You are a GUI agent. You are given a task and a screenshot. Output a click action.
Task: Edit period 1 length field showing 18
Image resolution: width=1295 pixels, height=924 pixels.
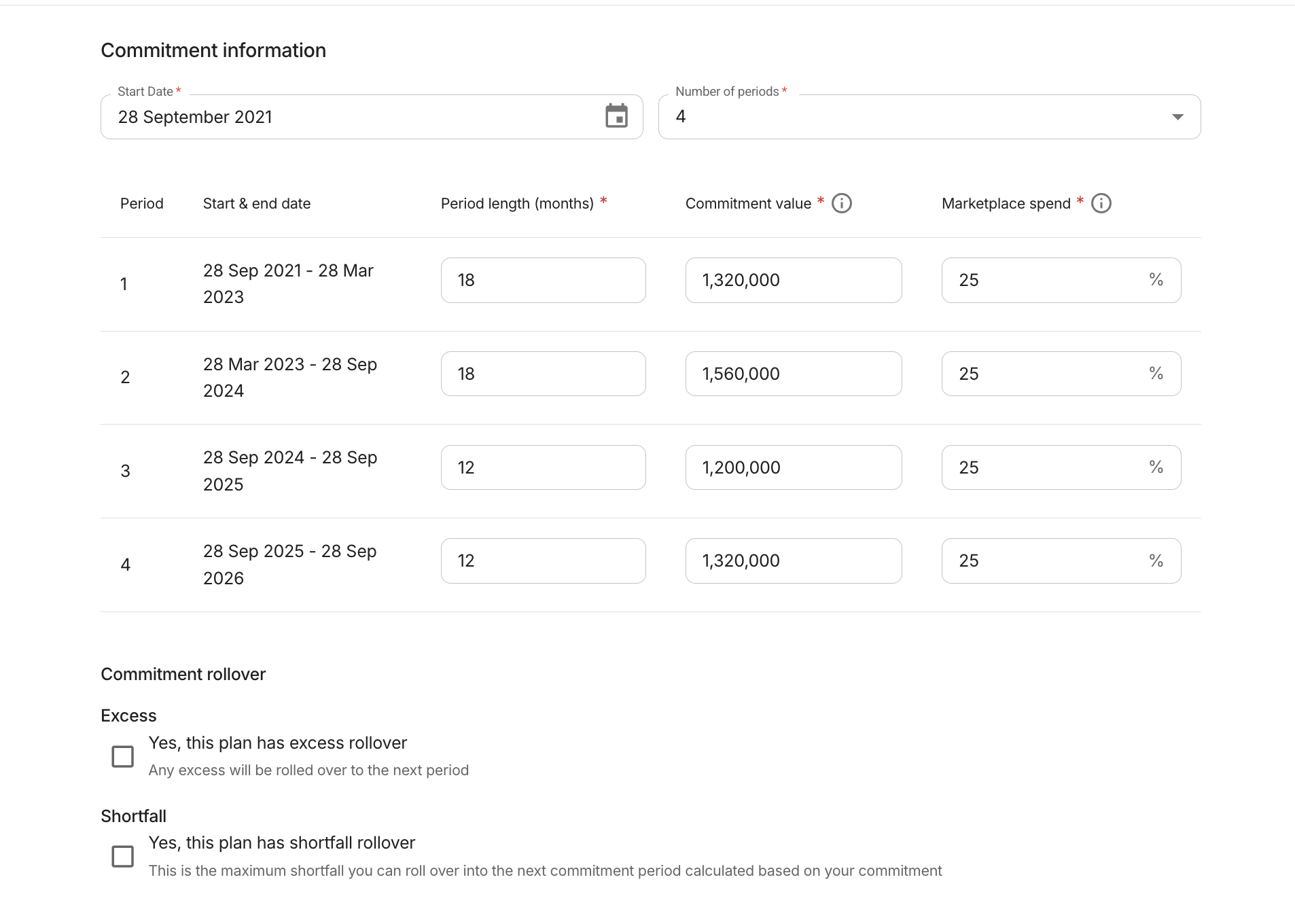543,280
